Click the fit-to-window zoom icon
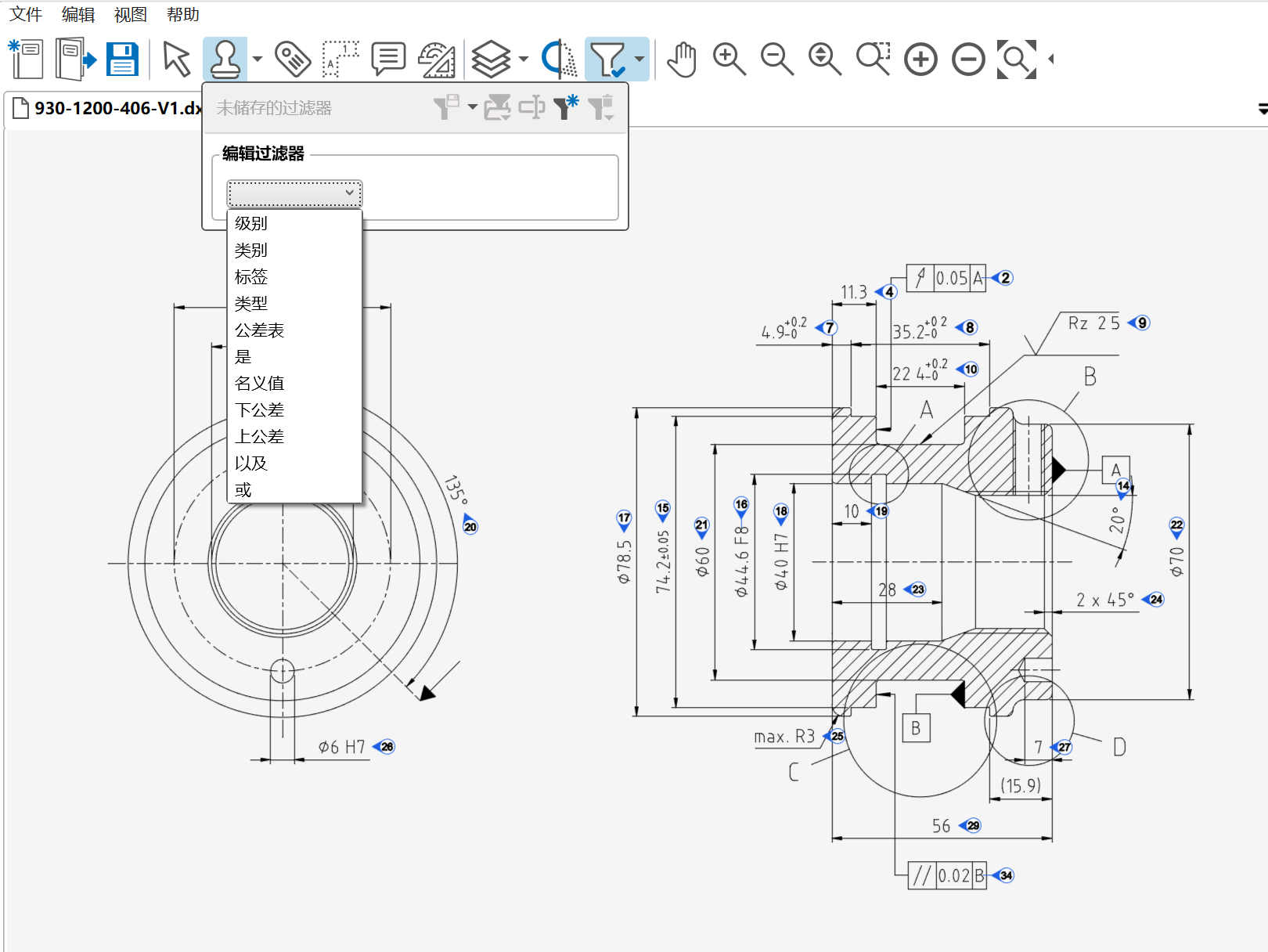 tap(1016, 59)
